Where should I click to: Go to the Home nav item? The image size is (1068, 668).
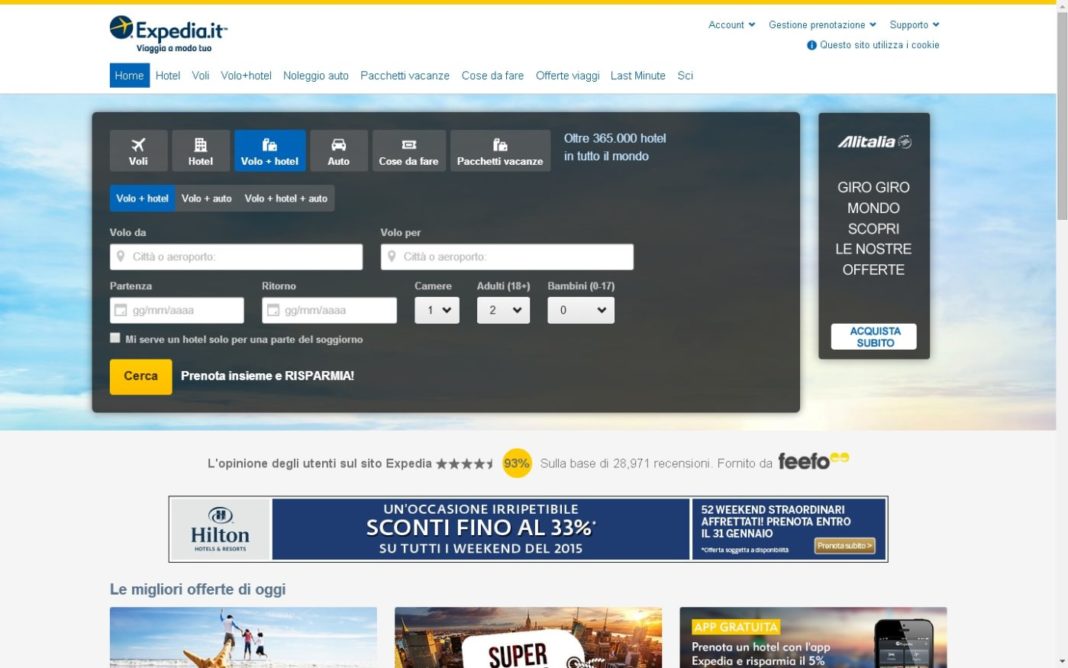click(129, 76)
